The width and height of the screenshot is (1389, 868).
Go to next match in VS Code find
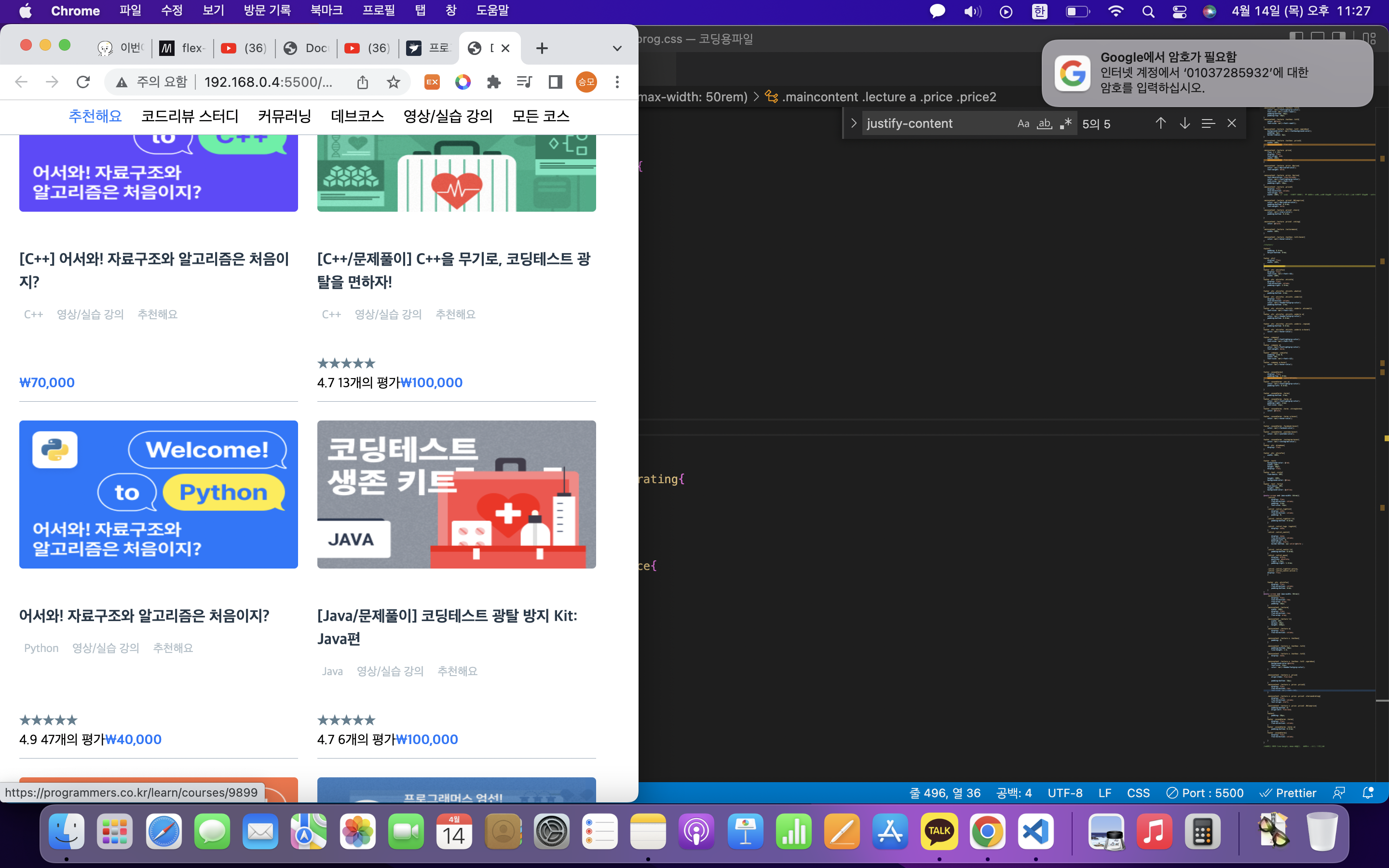pos(1185,123)
